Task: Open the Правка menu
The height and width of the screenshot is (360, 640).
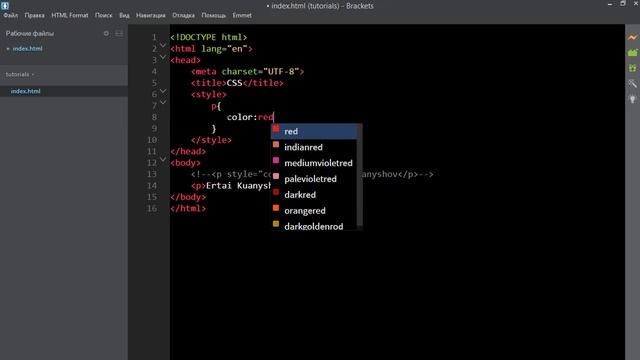Action: [34, 16]
